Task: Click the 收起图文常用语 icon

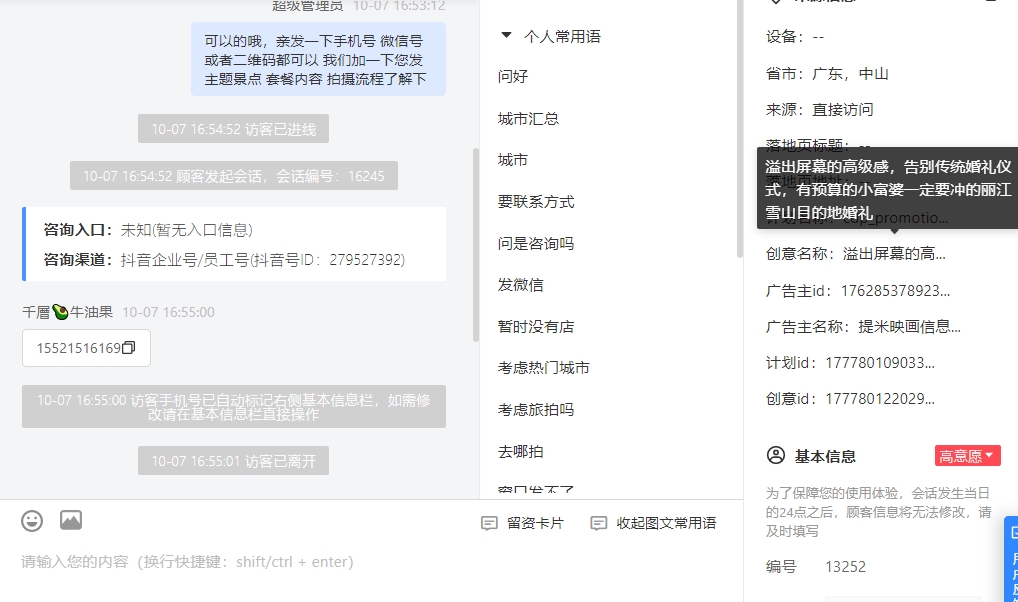Action: (599, 523)
